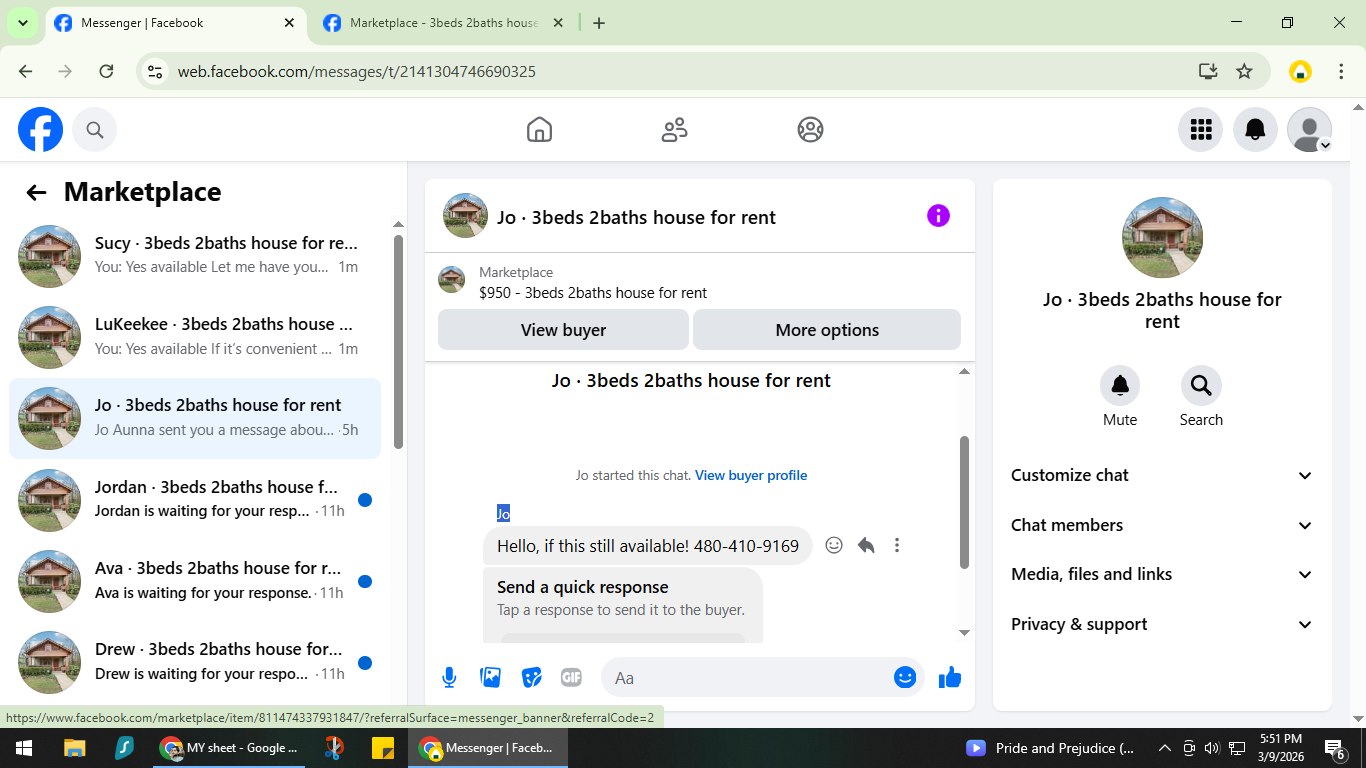
Task: Expand the Customize chat section
Action: click(x=1162, y=476)
